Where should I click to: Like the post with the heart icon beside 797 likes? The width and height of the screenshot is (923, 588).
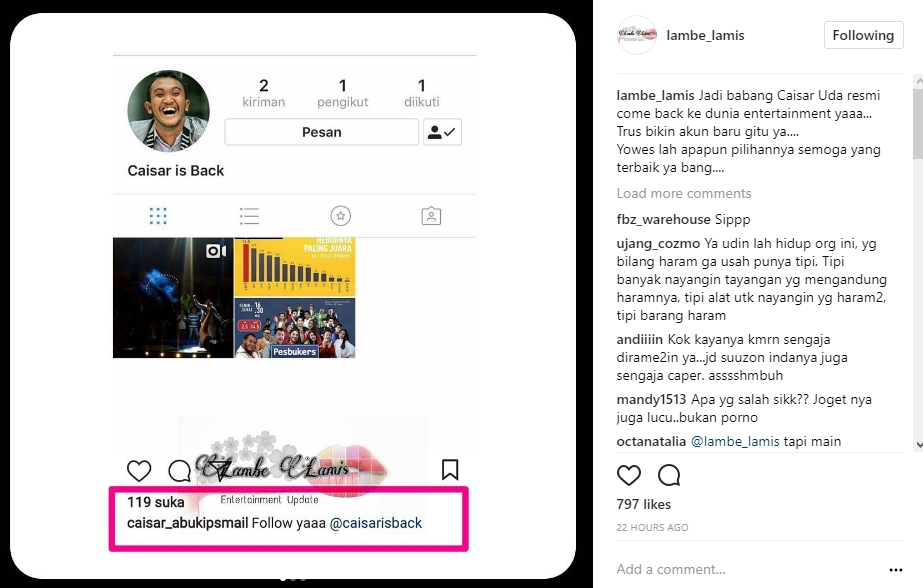629,475
